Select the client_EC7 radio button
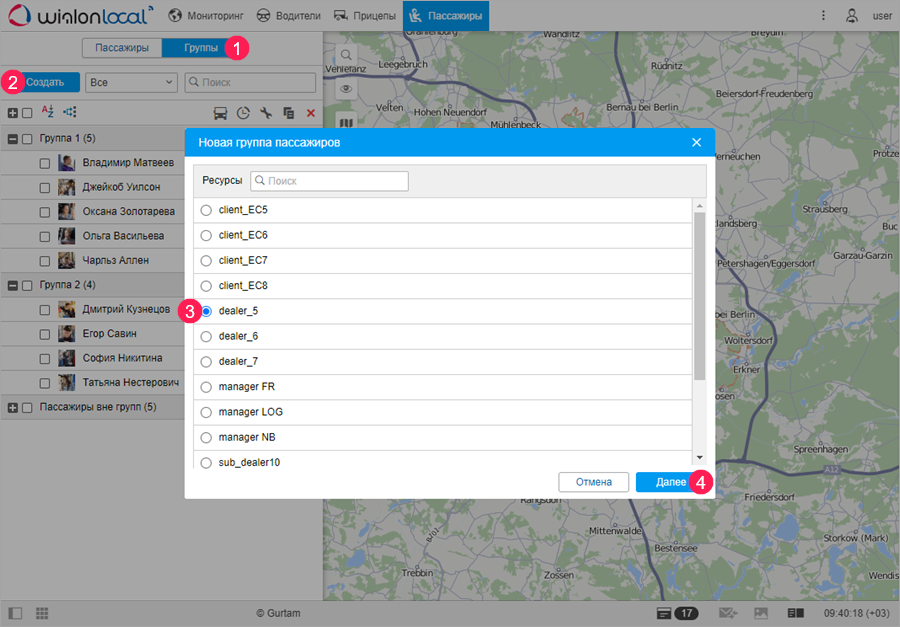 [206, 261]
